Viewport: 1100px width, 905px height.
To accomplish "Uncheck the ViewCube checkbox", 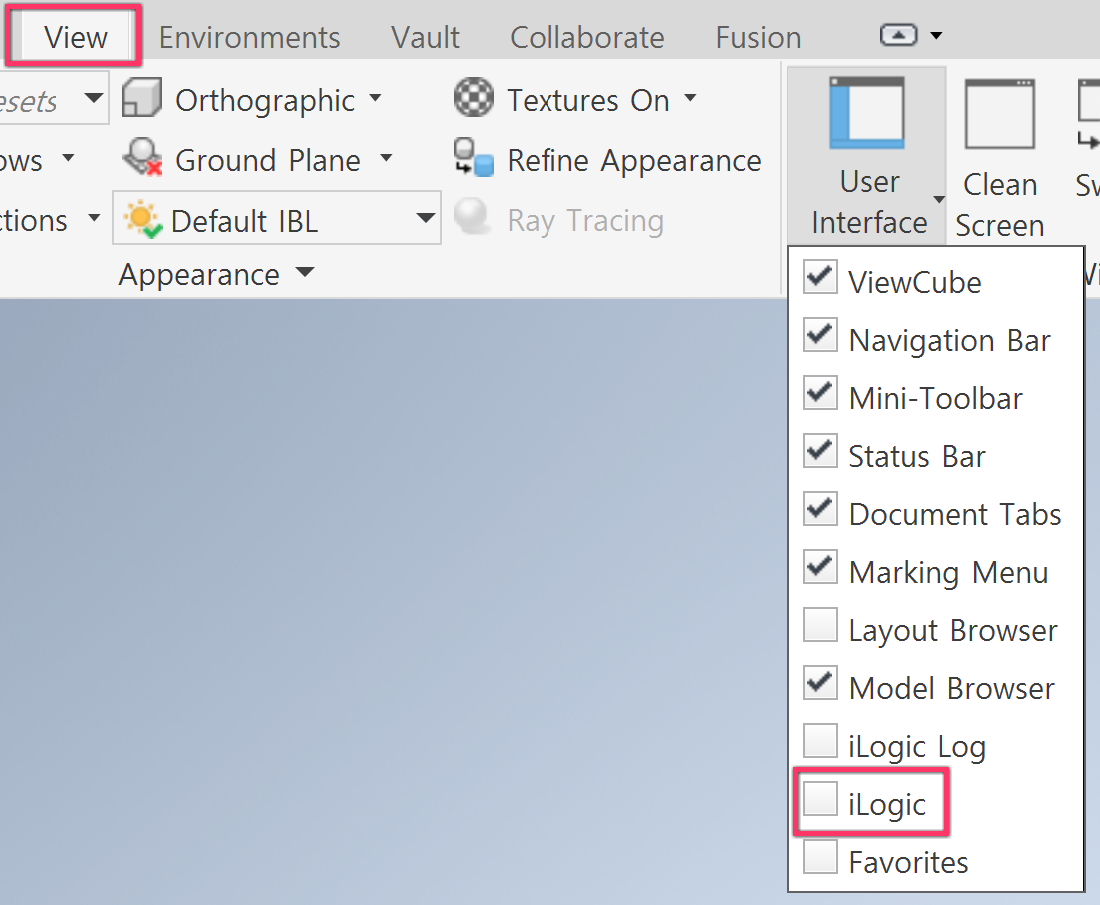I will pos(819,277).
